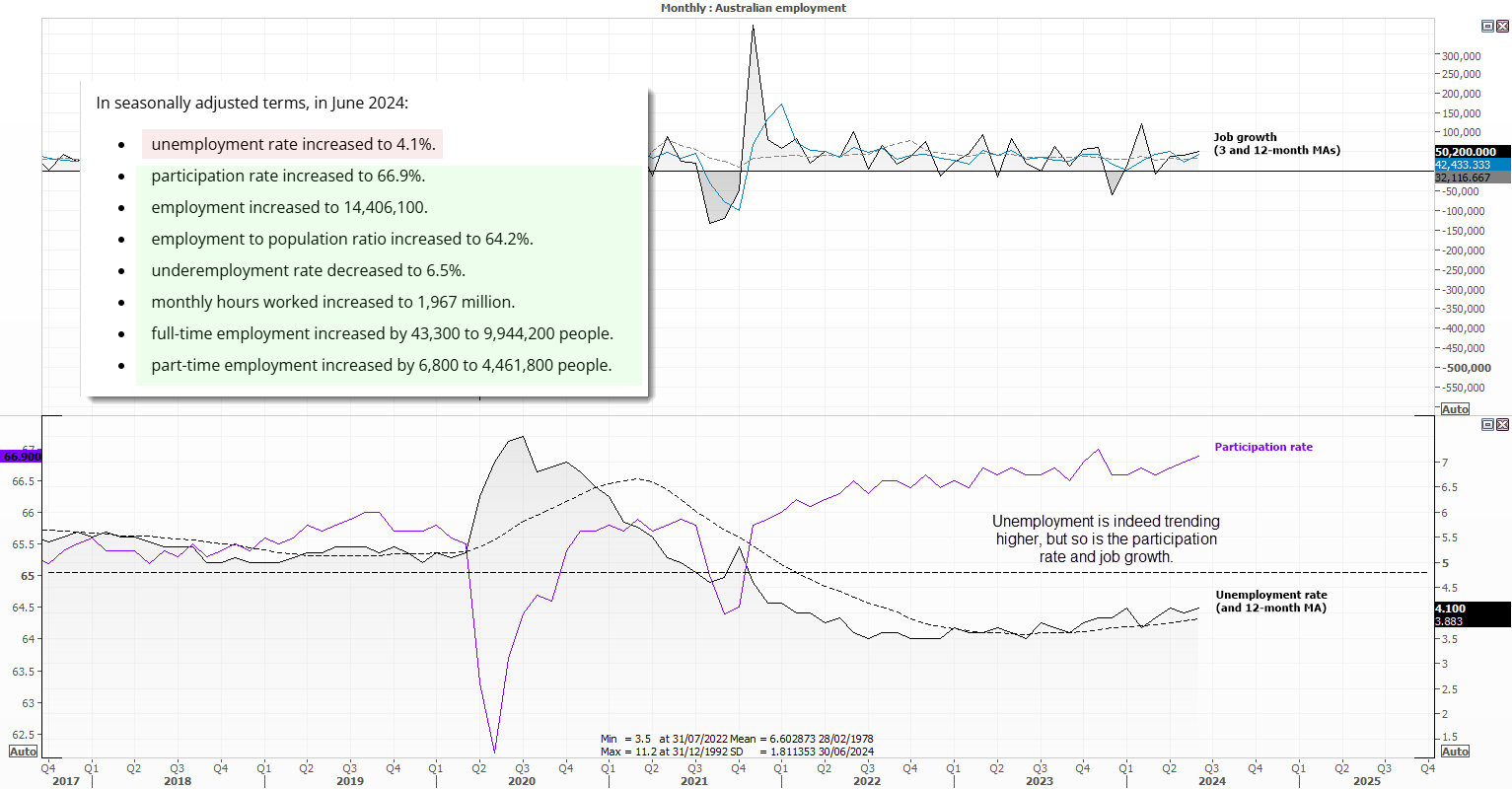Click 'participation rate increased to 66.9%' bullet
The image size is (1512, 789).
288,176
